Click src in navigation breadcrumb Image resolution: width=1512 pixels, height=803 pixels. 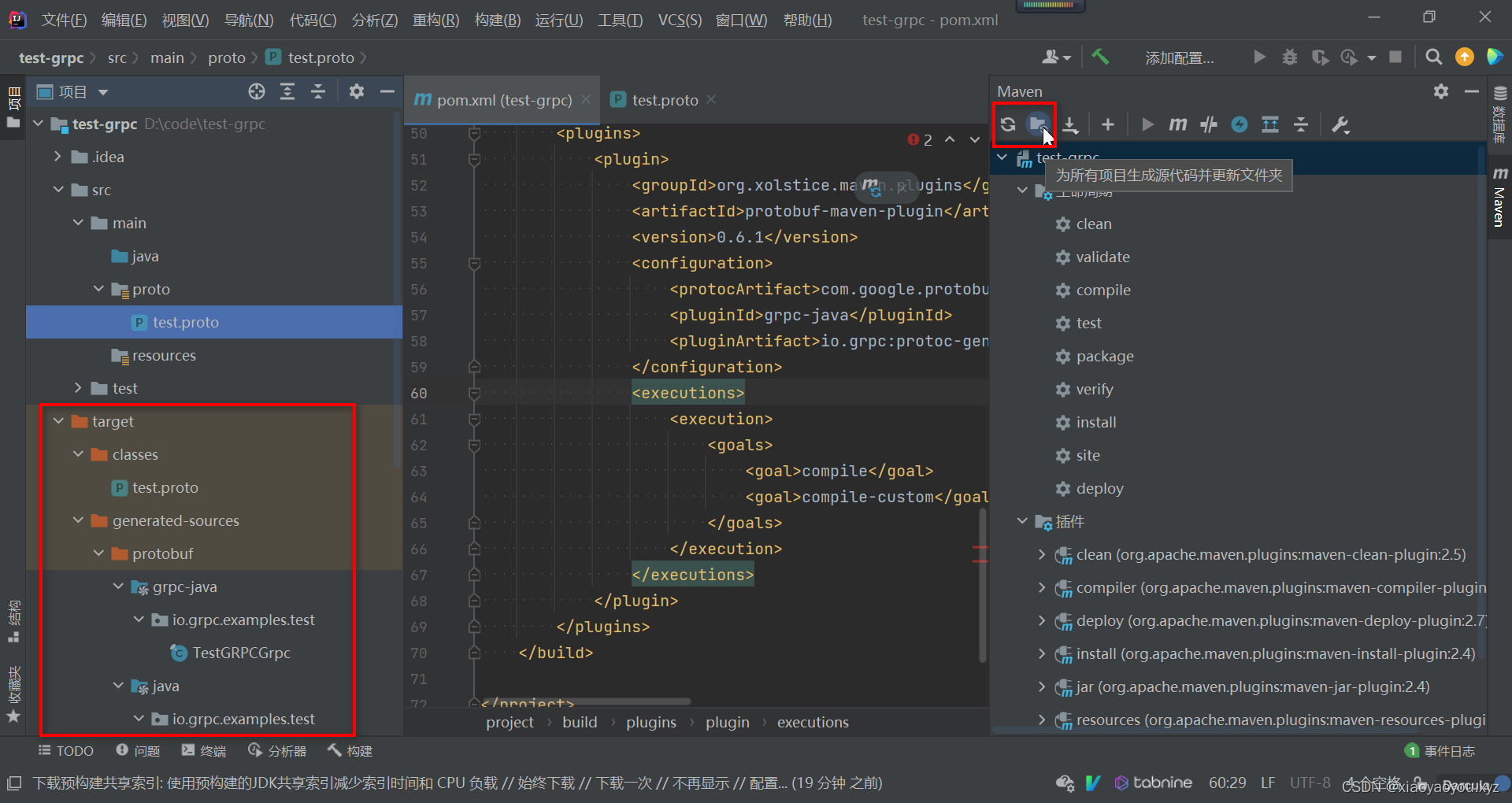tap(117, 57)
